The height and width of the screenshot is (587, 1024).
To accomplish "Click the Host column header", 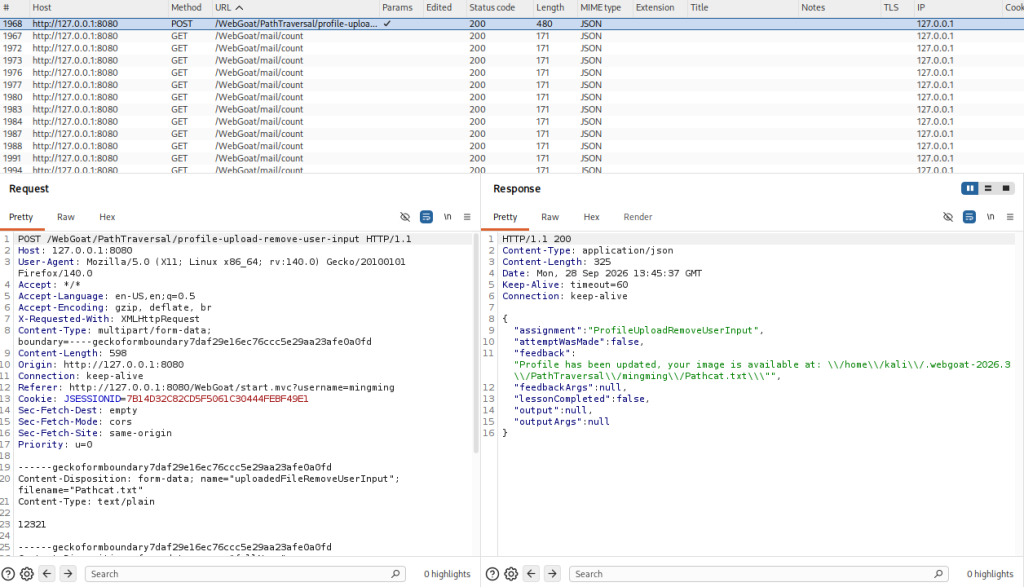I will [x=98, y=8].
